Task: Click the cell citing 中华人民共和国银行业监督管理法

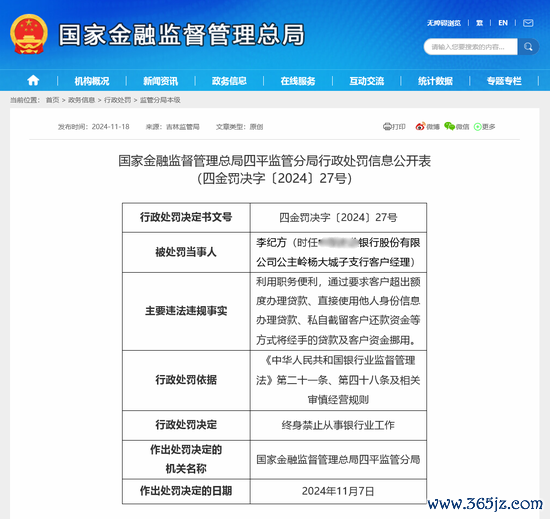Action: 338,380
